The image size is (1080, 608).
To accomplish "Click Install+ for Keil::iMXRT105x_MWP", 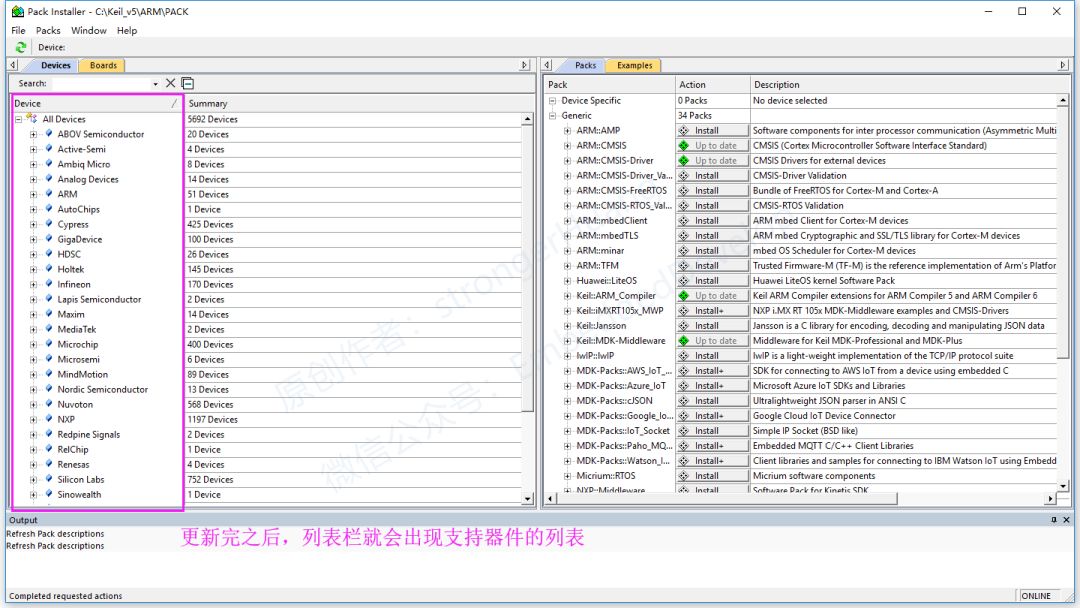I will tap(712, 311).
